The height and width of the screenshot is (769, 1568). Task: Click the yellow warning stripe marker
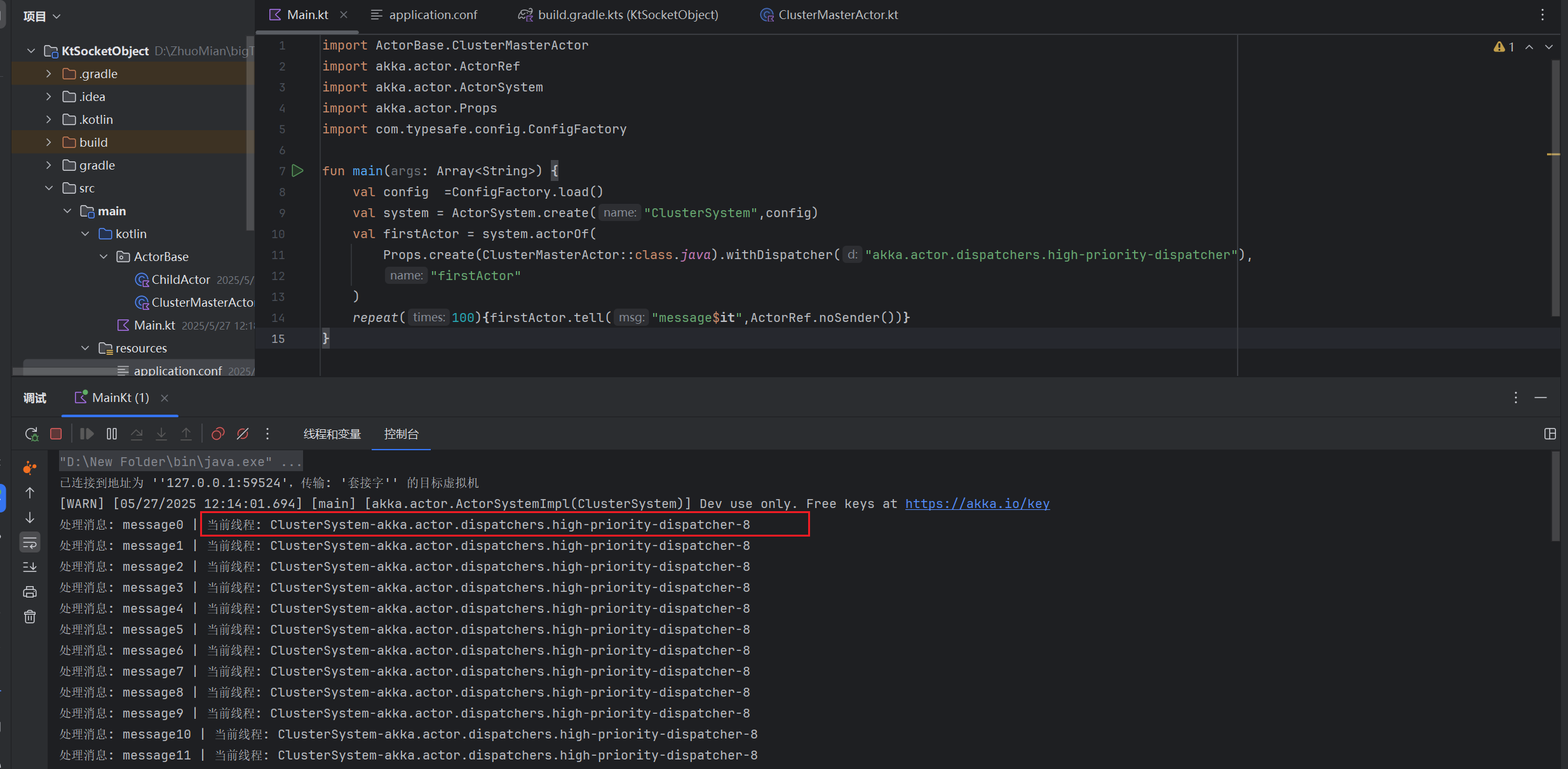click(x=1553, y=154)
